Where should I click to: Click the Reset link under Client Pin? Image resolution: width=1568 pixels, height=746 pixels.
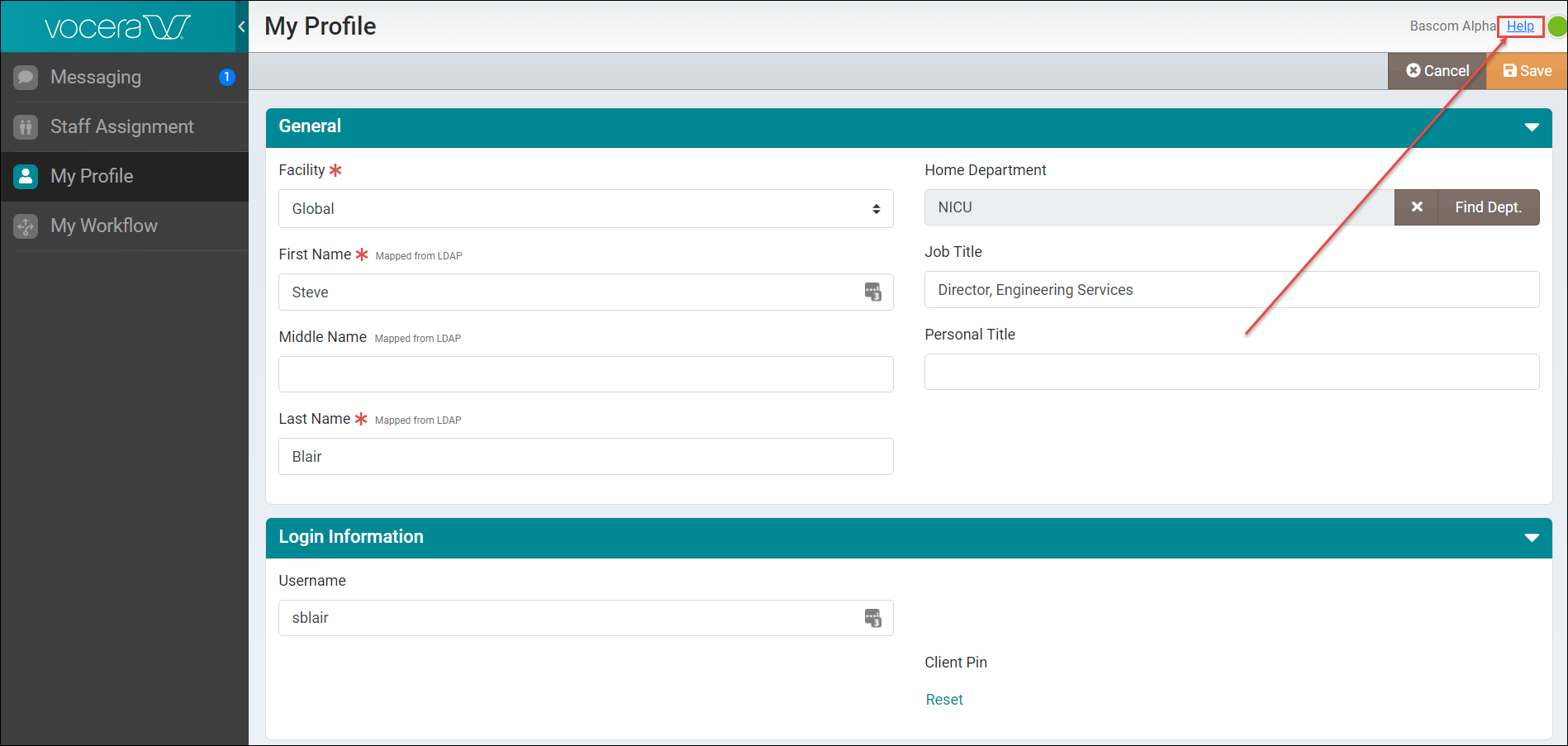tap(943, 700)
